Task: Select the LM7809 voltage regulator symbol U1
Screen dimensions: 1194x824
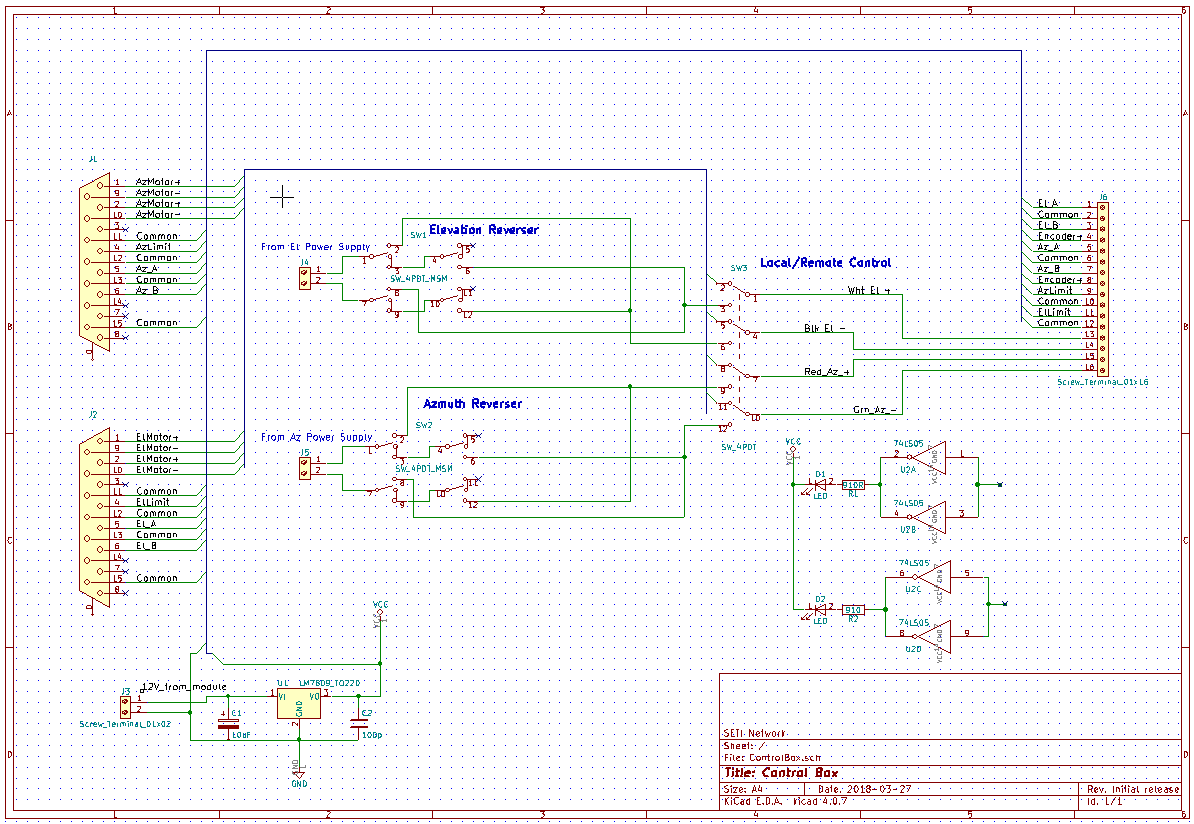Action: pos(298,702)
